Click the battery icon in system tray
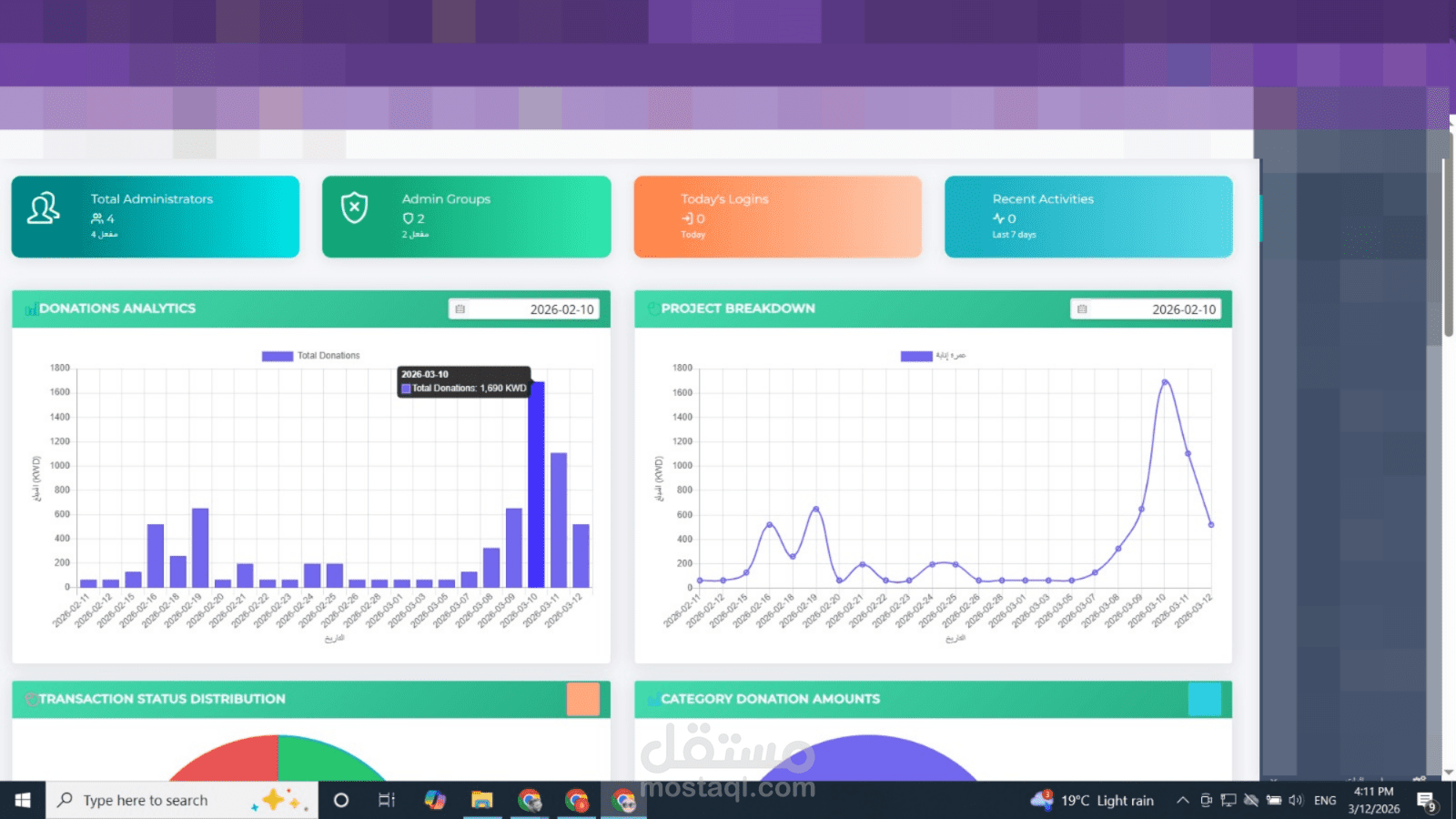Image resolution: width=1456 pixels, height=819 pixels. (1274, 800)
